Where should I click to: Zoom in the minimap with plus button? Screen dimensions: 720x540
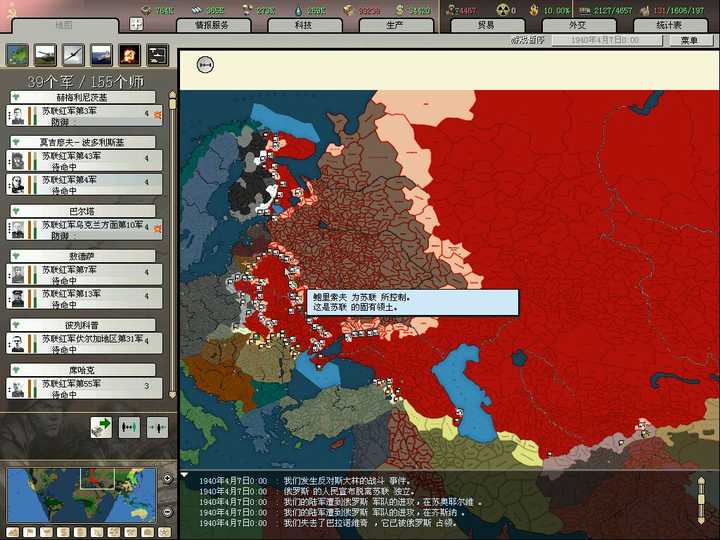point(167,478)
